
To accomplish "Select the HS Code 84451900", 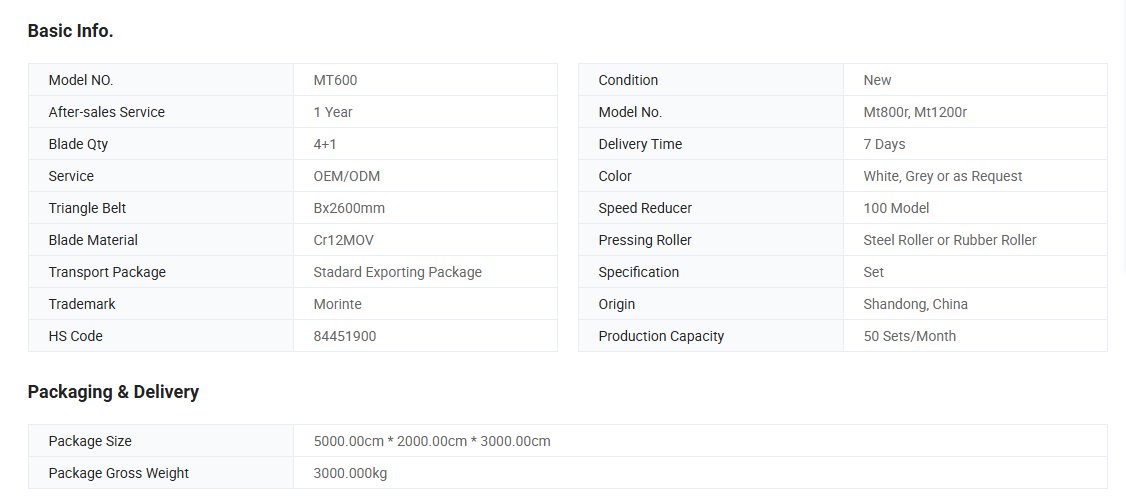I will (345, 336).
